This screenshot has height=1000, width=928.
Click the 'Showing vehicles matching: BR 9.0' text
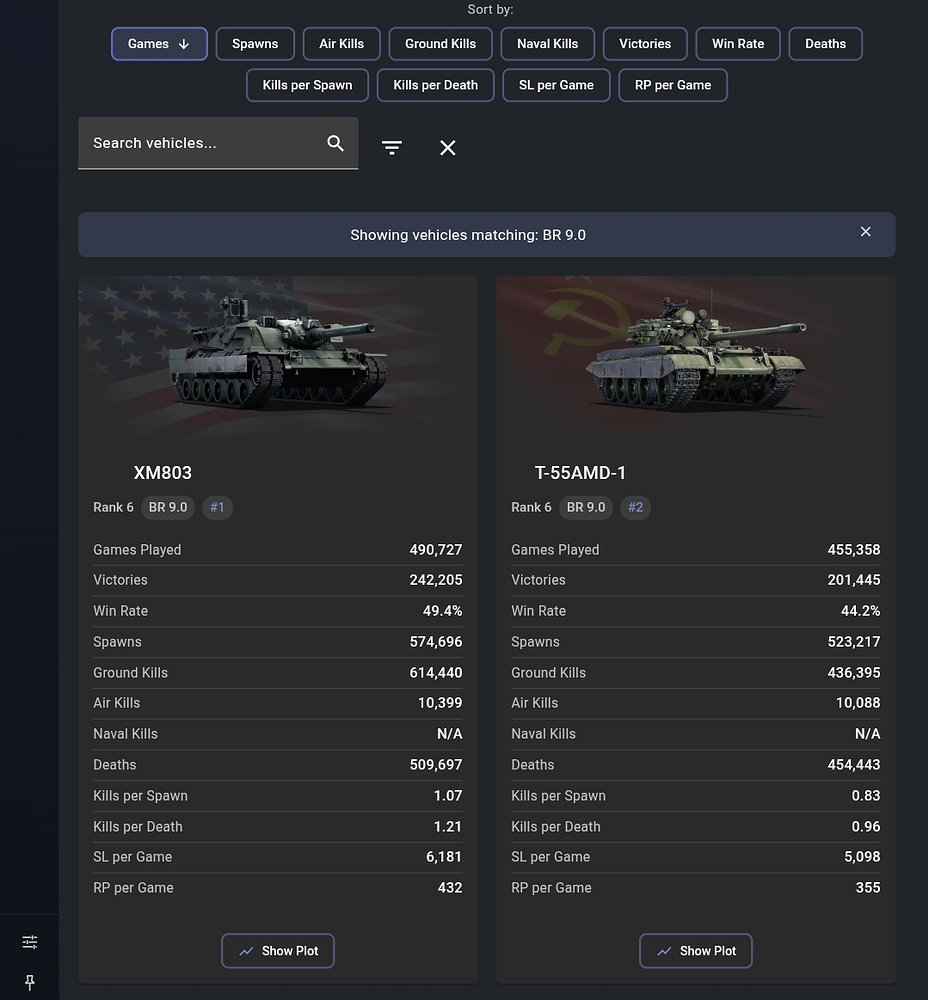(468, 235)
